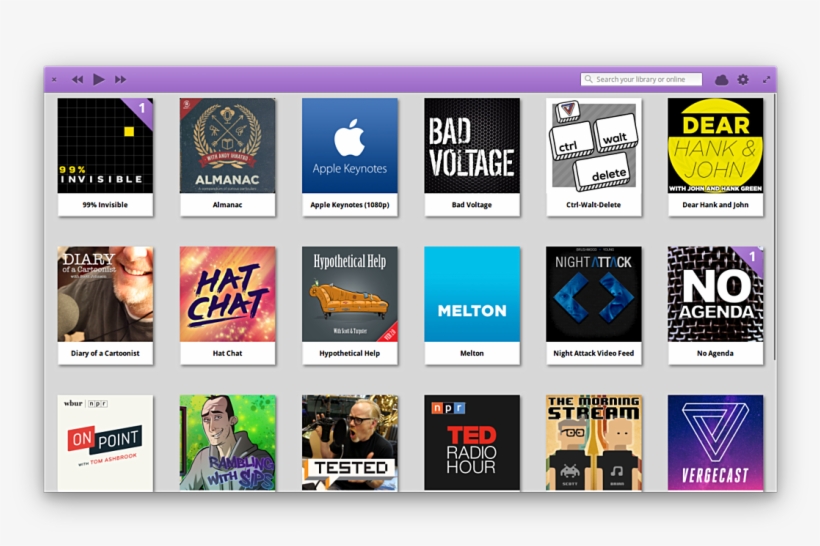Start playback with the play button
820x546 pixels.
pyautogui.click(x=99, y=79)
